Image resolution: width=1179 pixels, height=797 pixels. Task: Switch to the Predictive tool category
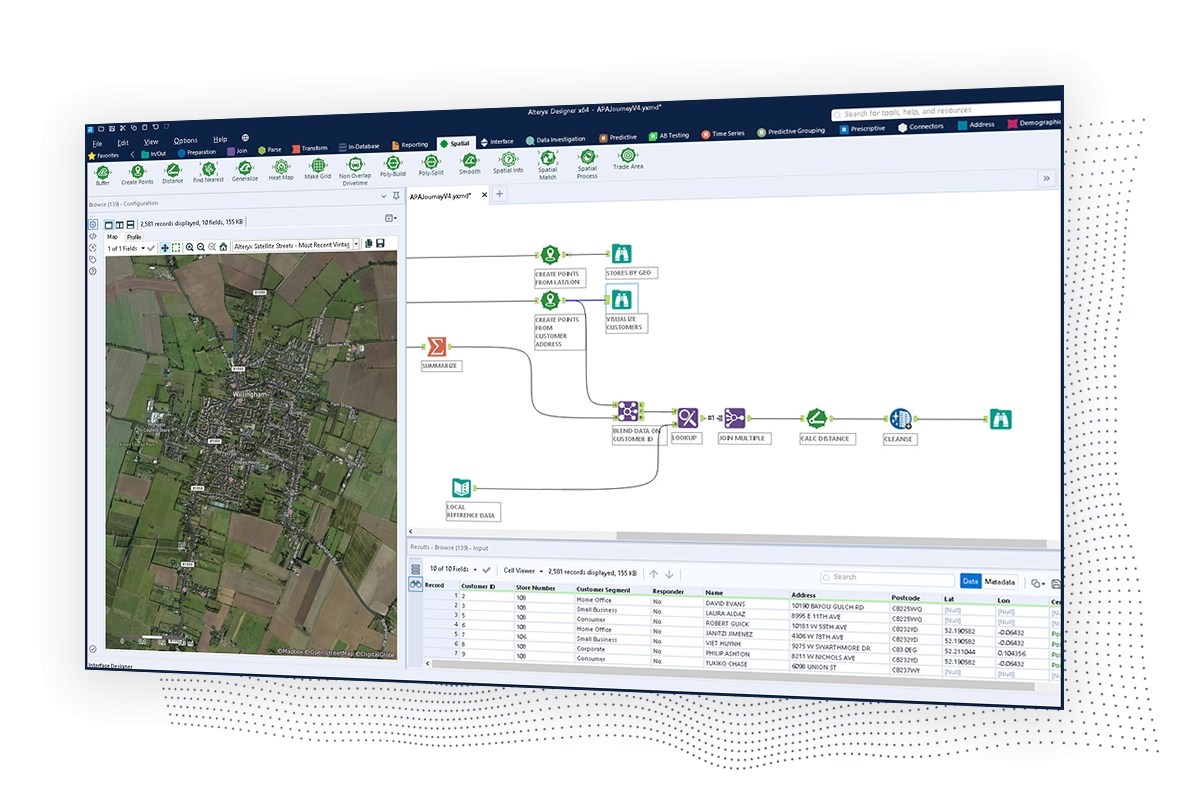(618, 137)
